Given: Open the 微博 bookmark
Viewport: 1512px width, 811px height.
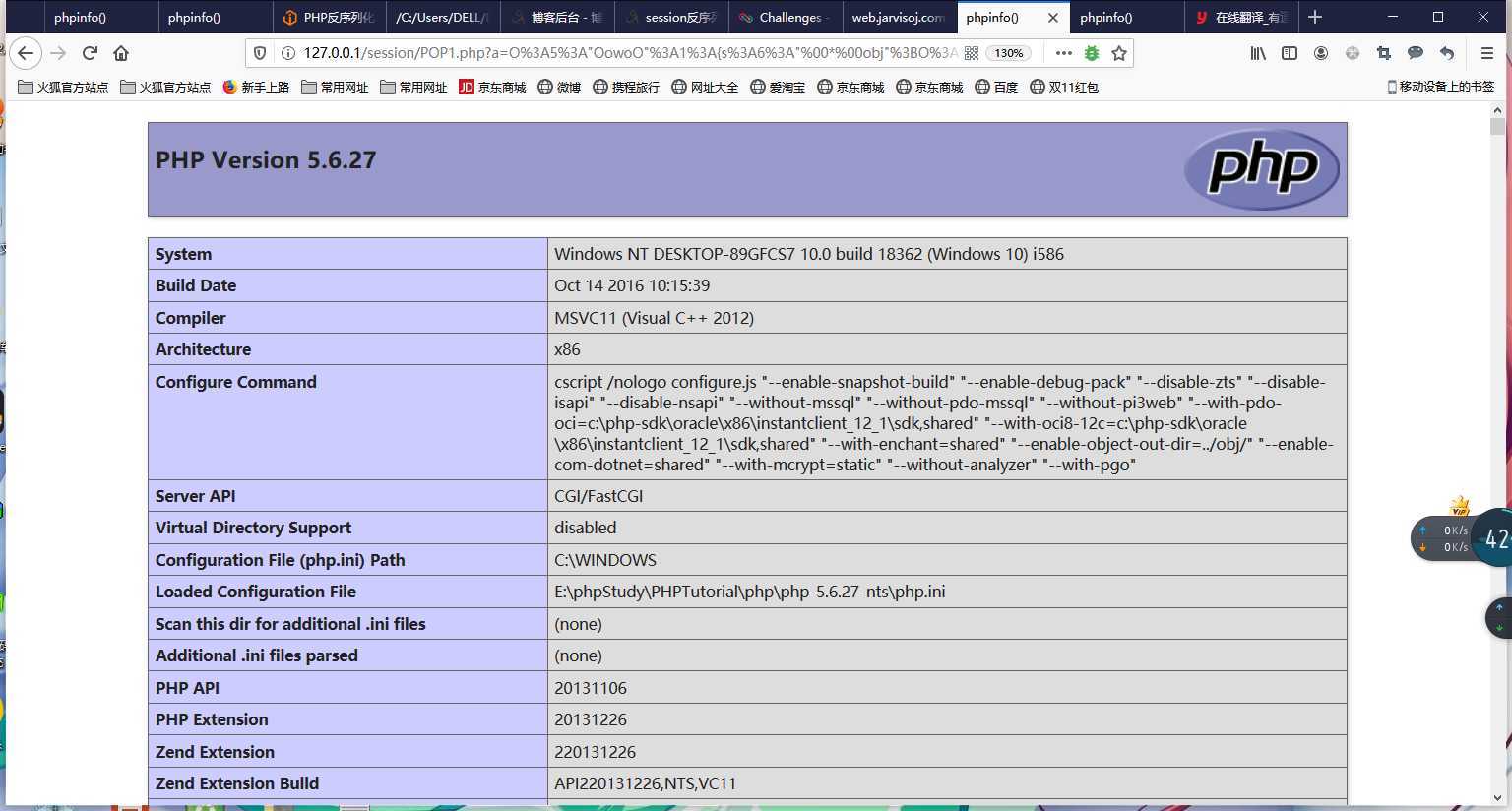Looking at the screenshot, I should pyautogui.click(x=559, y=87).
